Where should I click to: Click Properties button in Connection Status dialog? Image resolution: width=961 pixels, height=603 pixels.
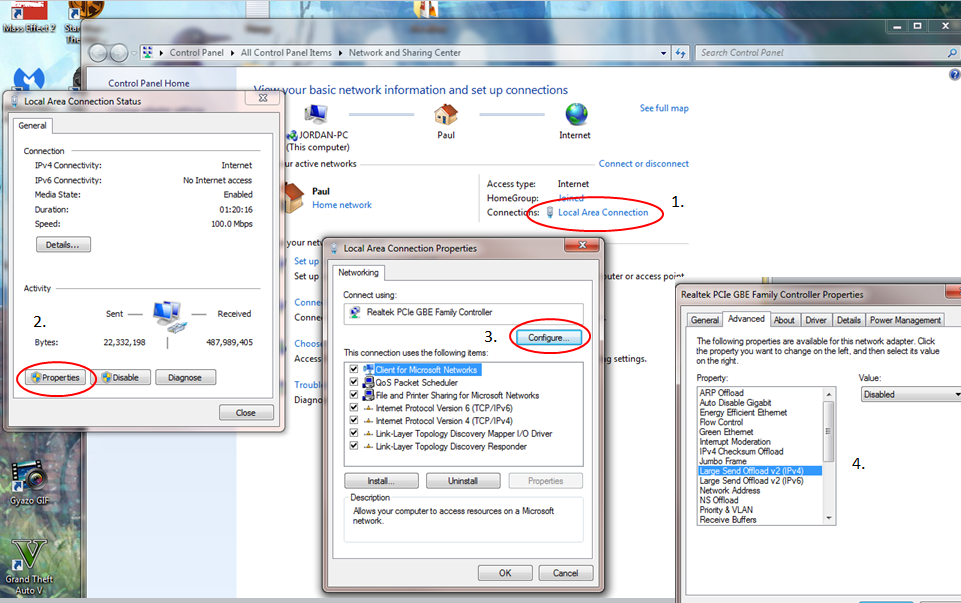pos(56,377)
